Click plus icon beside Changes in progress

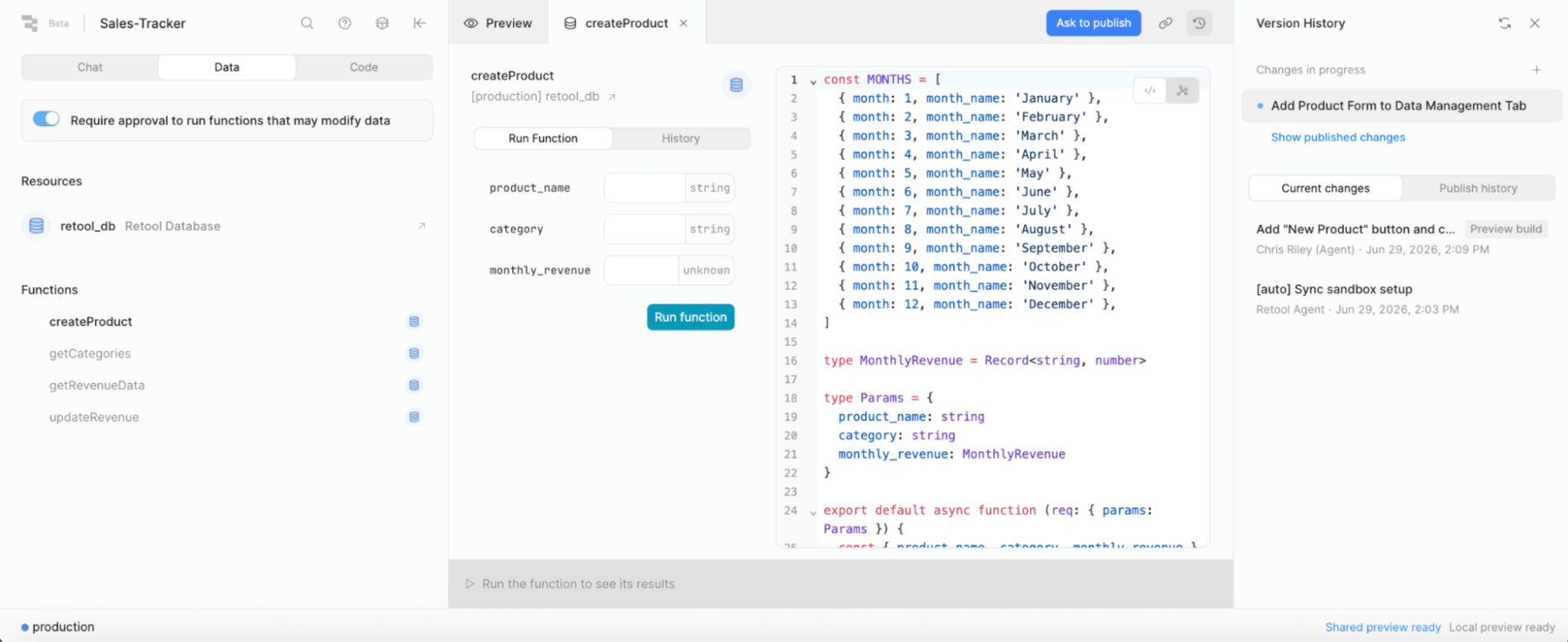point(1537,70)
